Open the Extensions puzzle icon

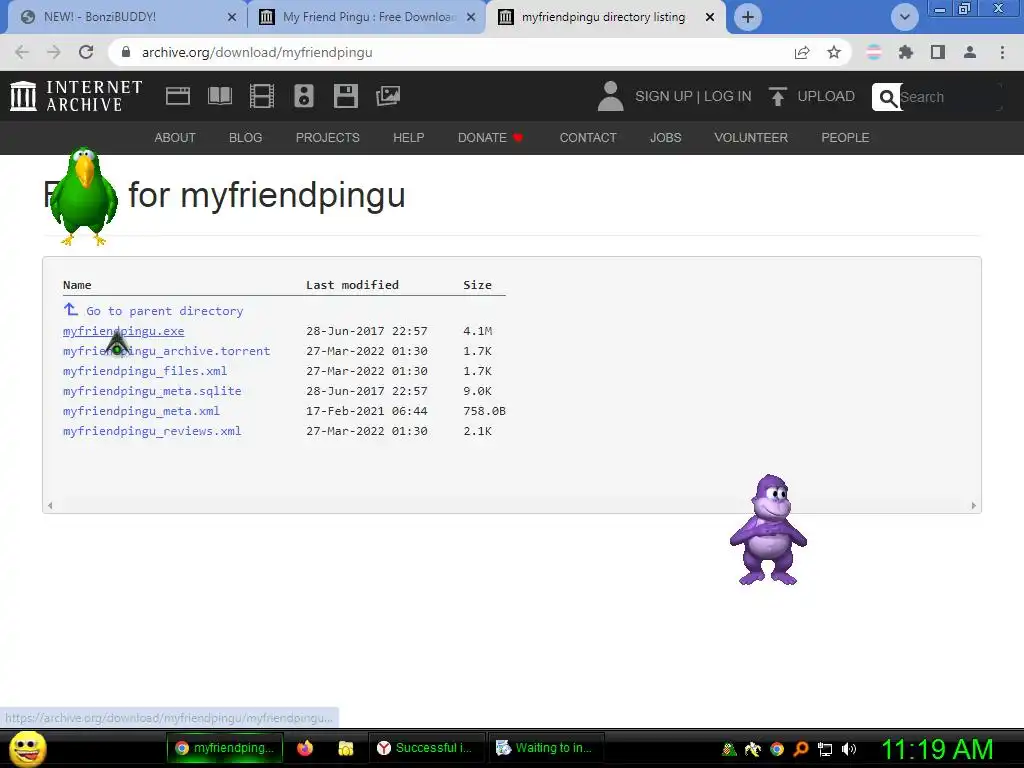click(x=906, y=52)
